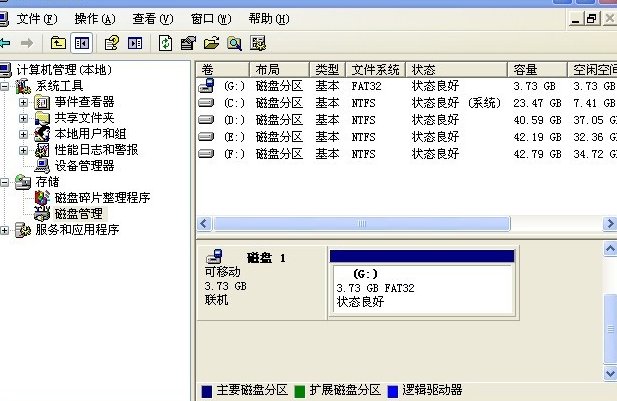Sort by the 容量 column header

pos(538,70)
